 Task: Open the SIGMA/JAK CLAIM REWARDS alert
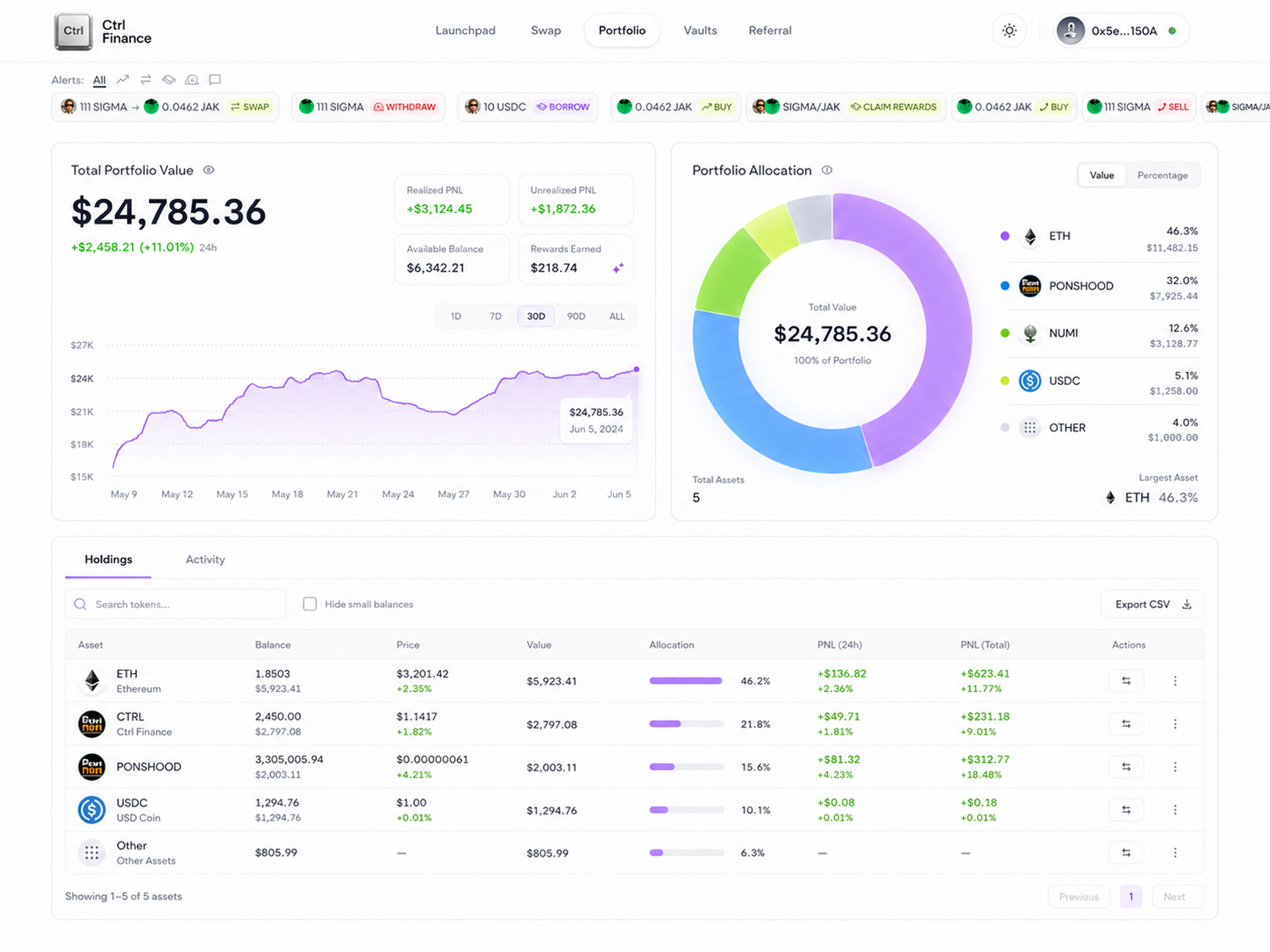(x=845, y=107)
